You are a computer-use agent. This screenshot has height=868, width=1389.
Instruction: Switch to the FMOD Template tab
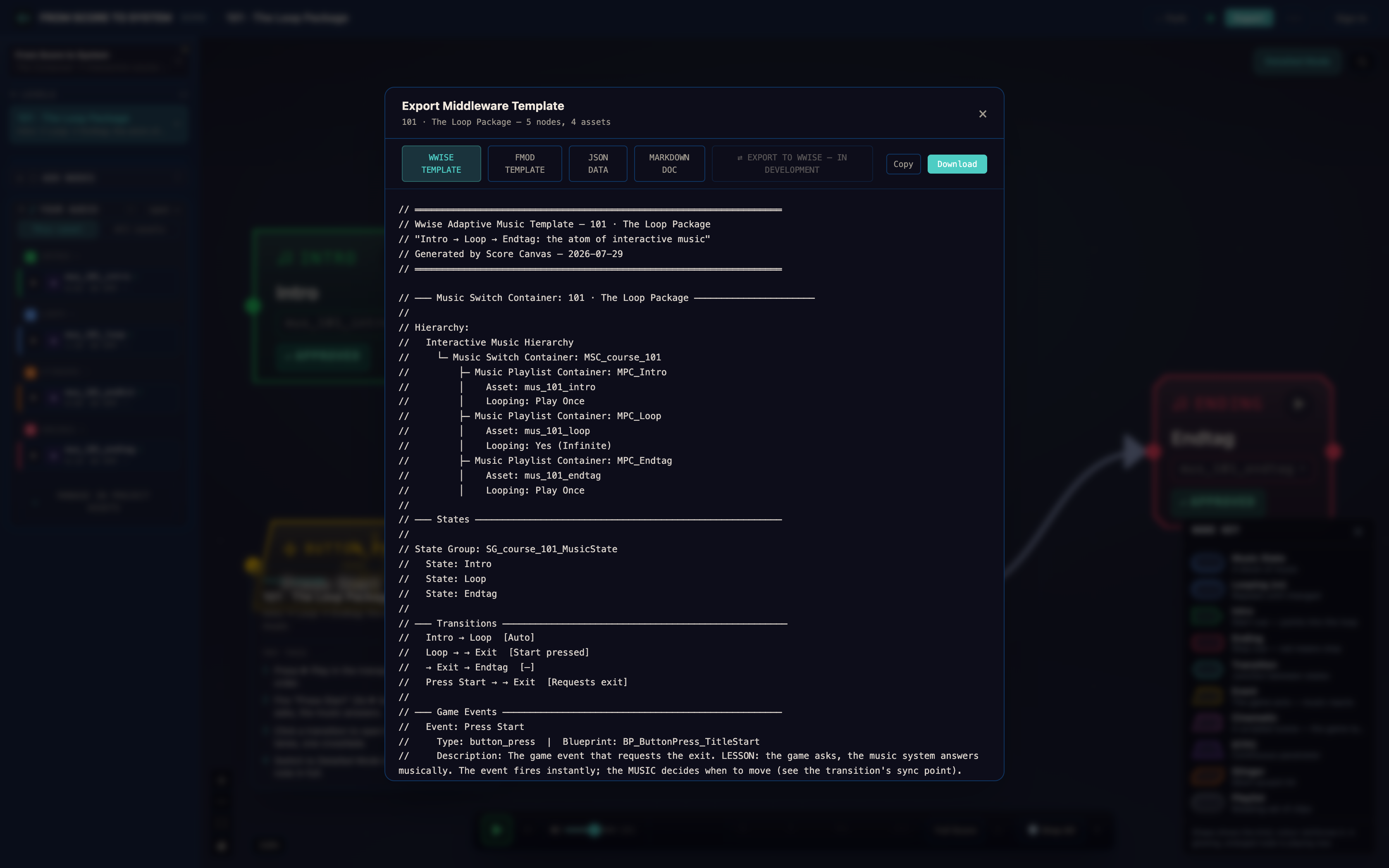525,164
